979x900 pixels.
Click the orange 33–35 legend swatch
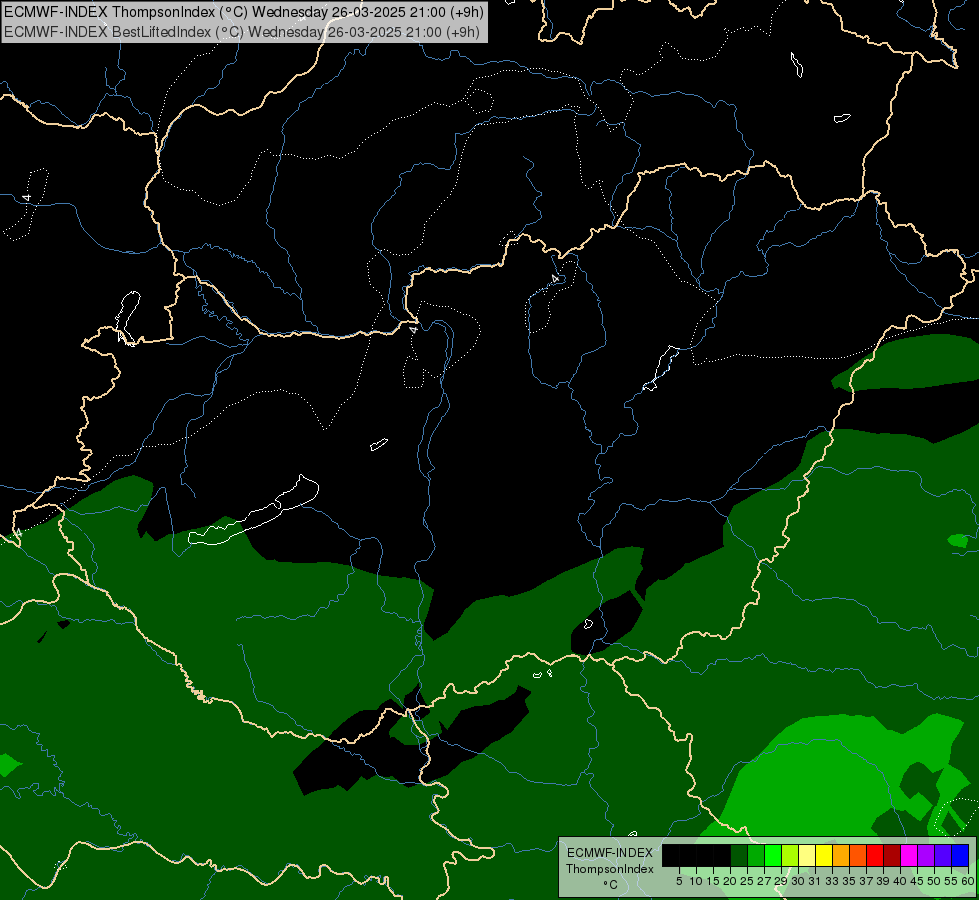pos(841,855)
